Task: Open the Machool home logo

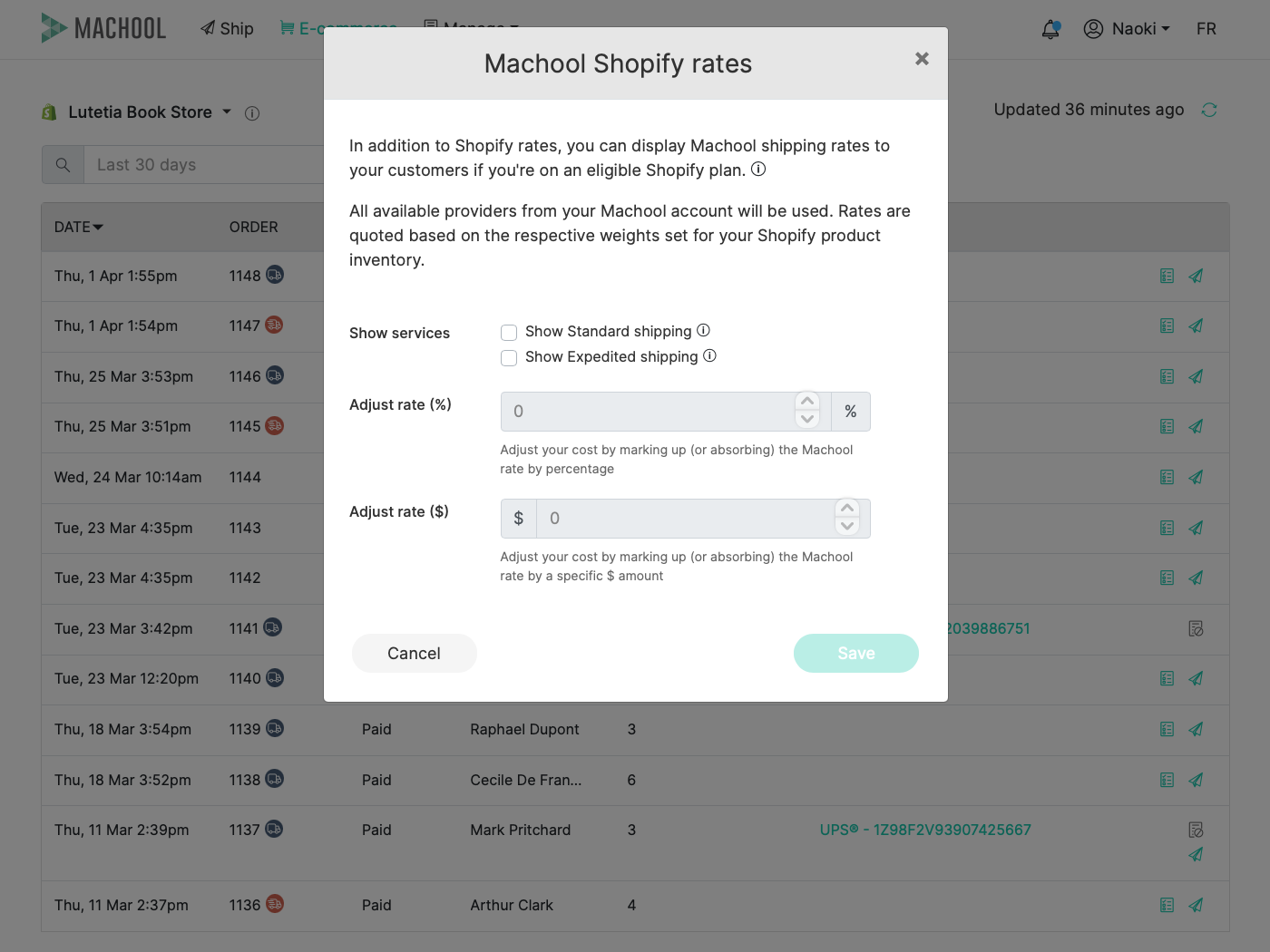Action: (x=103, y=28)
